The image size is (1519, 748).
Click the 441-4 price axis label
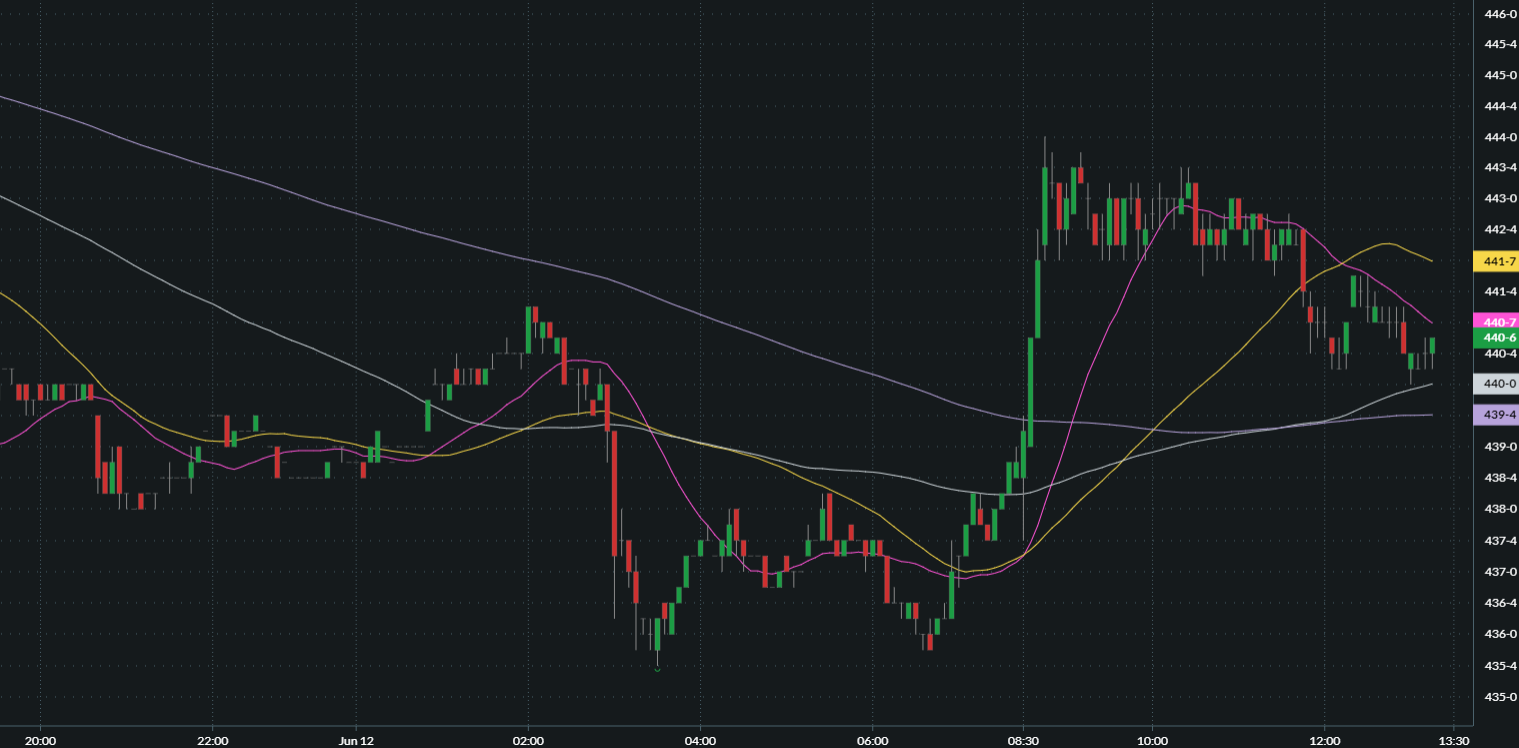pos(1501,292)
